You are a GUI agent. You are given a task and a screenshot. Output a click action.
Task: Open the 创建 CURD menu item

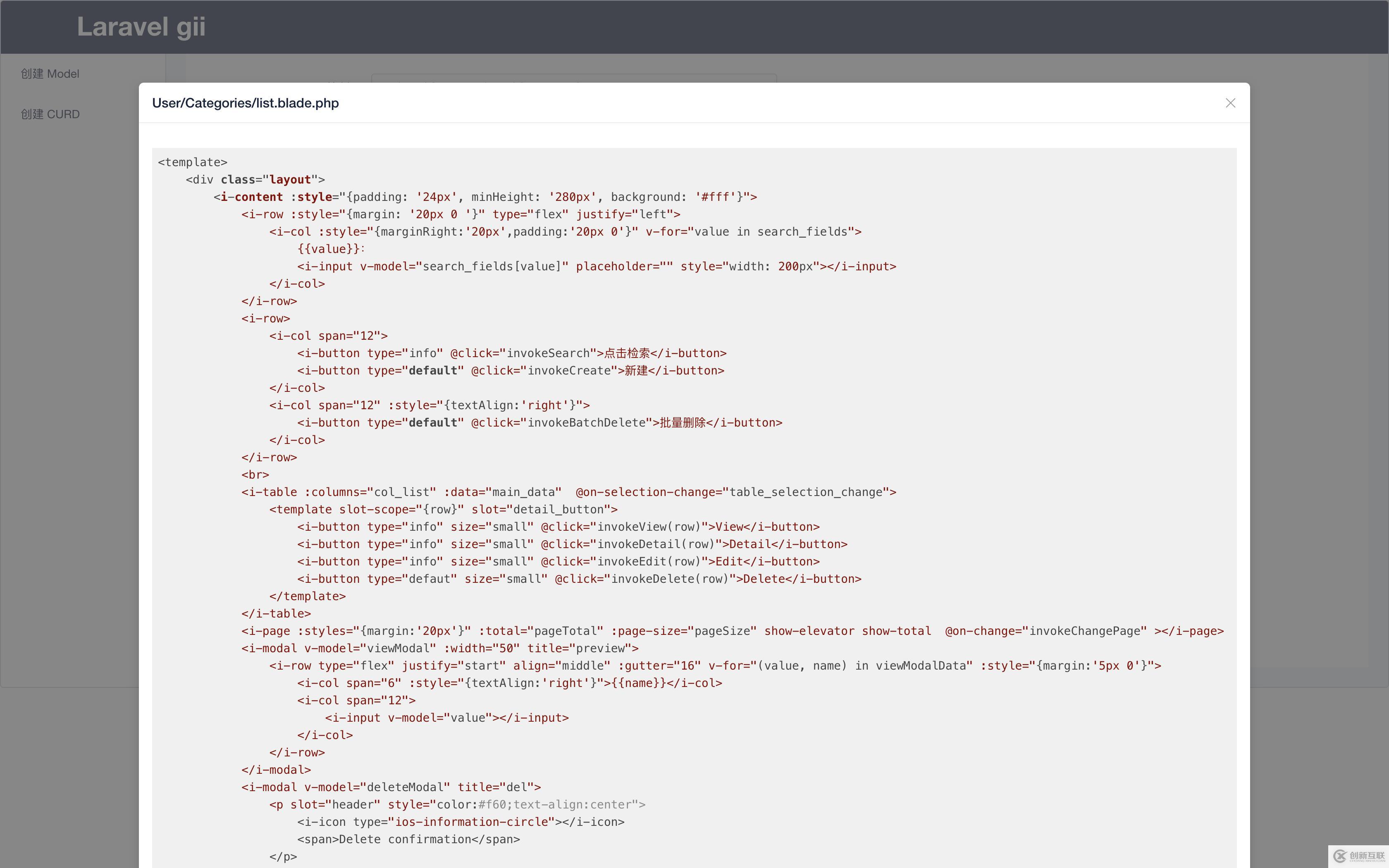coord(50,114)
